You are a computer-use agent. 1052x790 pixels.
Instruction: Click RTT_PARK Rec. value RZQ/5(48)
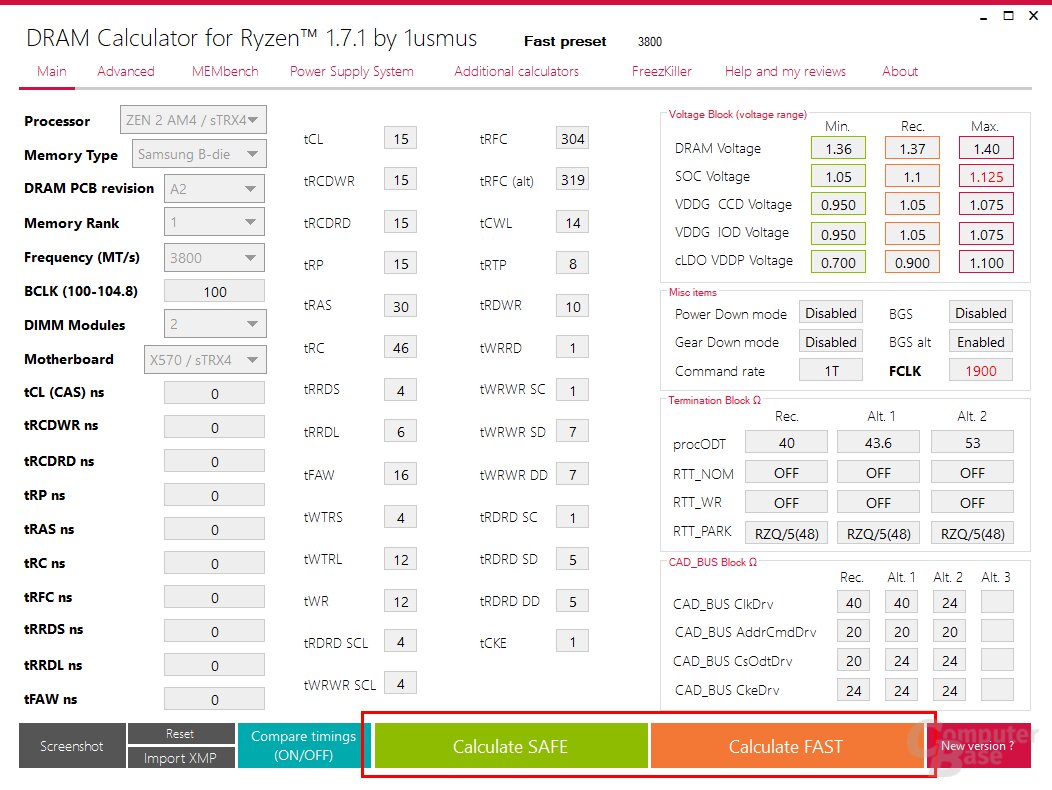coord(786,533)
